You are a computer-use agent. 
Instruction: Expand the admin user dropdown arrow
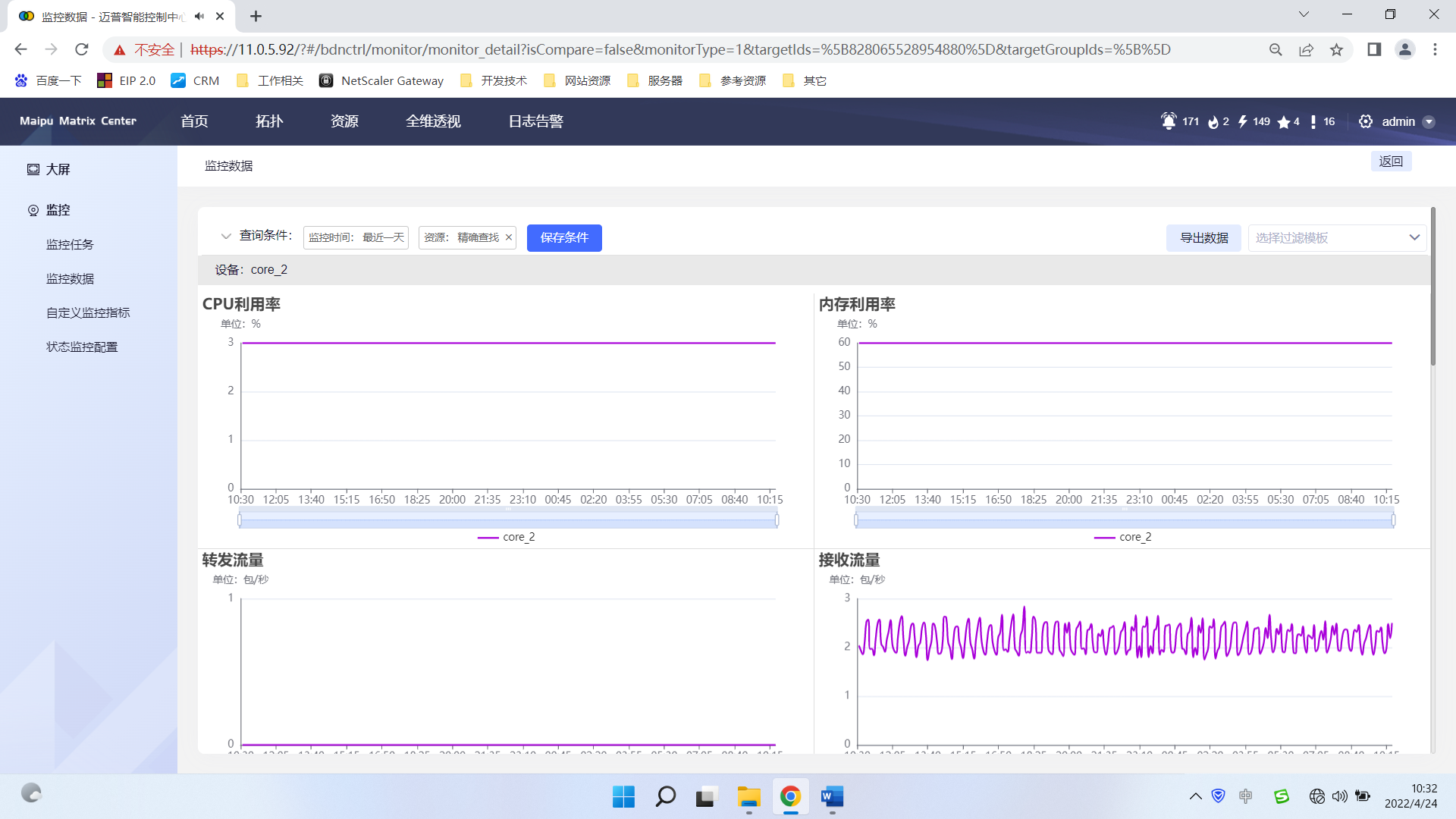tap(1429, 122)
